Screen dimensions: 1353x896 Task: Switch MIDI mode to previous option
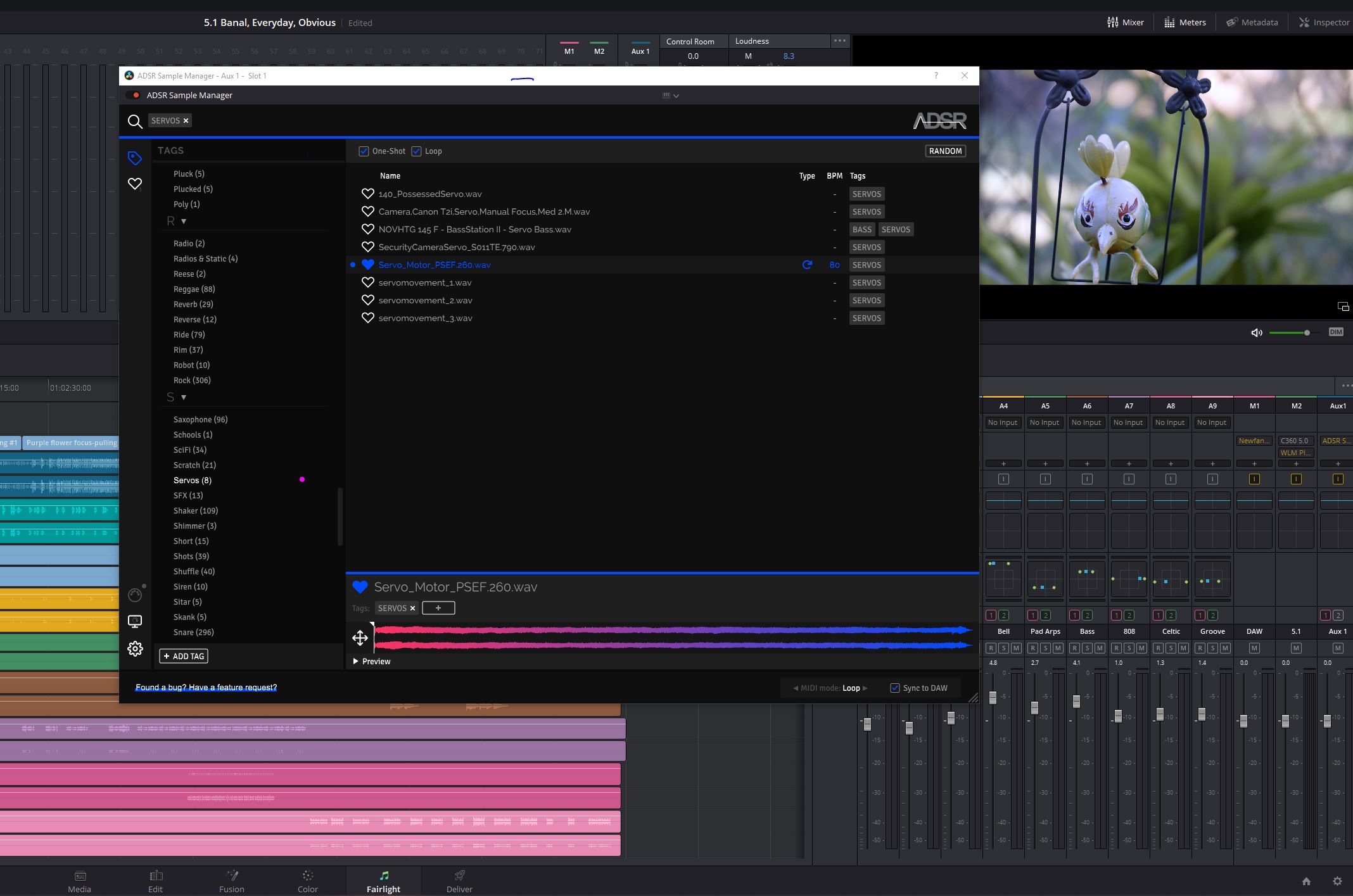tap(796, 688)
